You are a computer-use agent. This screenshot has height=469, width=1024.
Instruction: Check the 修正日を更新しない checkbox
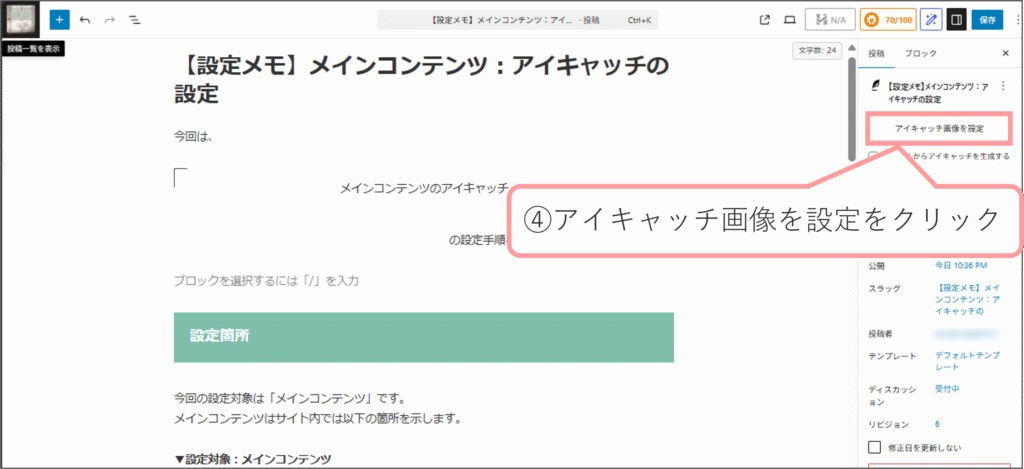point(875,446)
